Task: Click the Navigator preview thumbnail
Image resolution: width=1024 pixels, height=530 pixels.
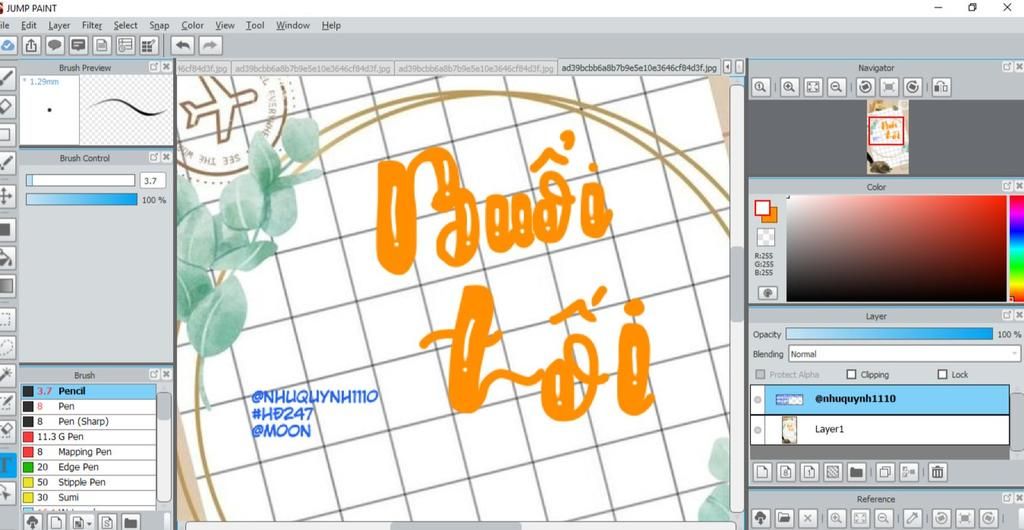Action: click(x=887, y=137)
